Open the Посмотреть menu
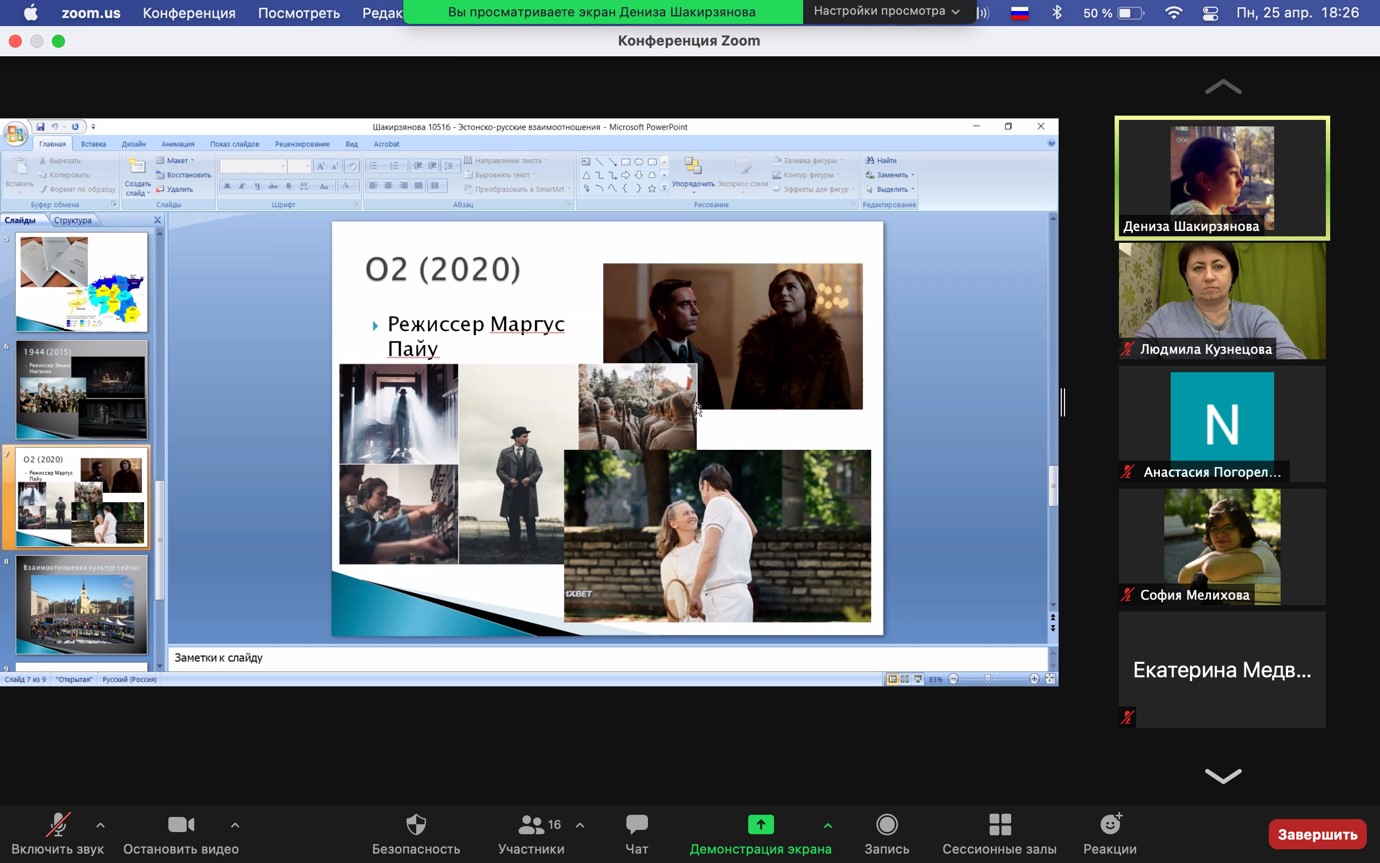This screenshot has height=863, width=1380. [x=299, y=13]
